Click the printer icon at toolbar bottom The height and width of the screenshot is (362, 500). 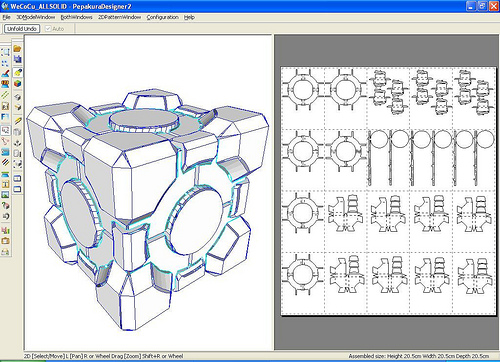[x=5, y=252]
